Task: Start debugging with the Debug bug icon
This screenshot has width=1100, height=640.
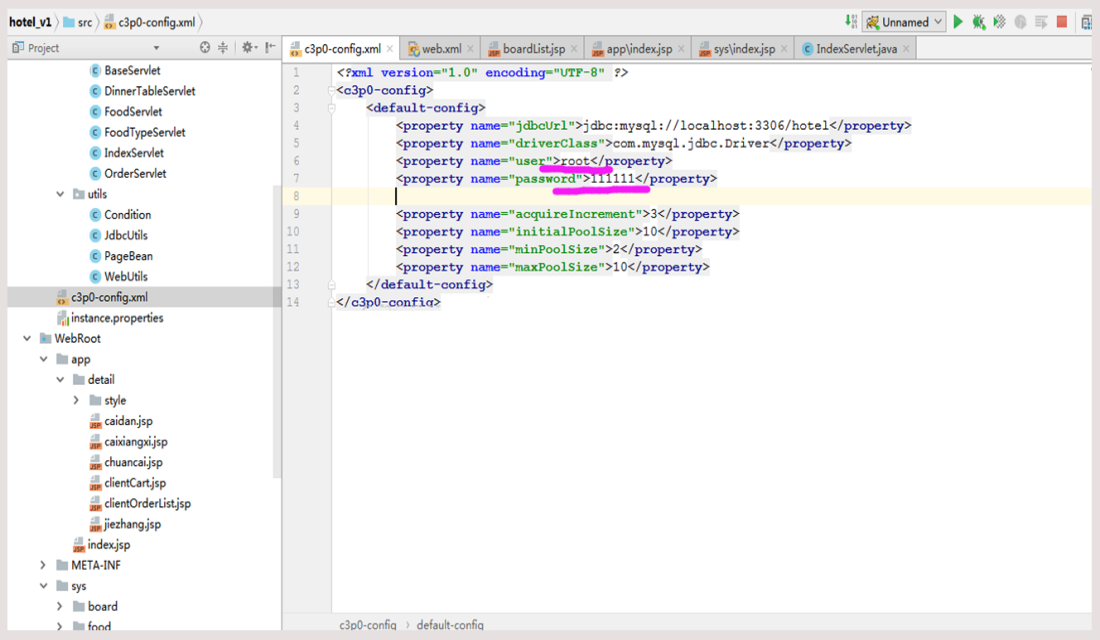Action: point(979,22)
